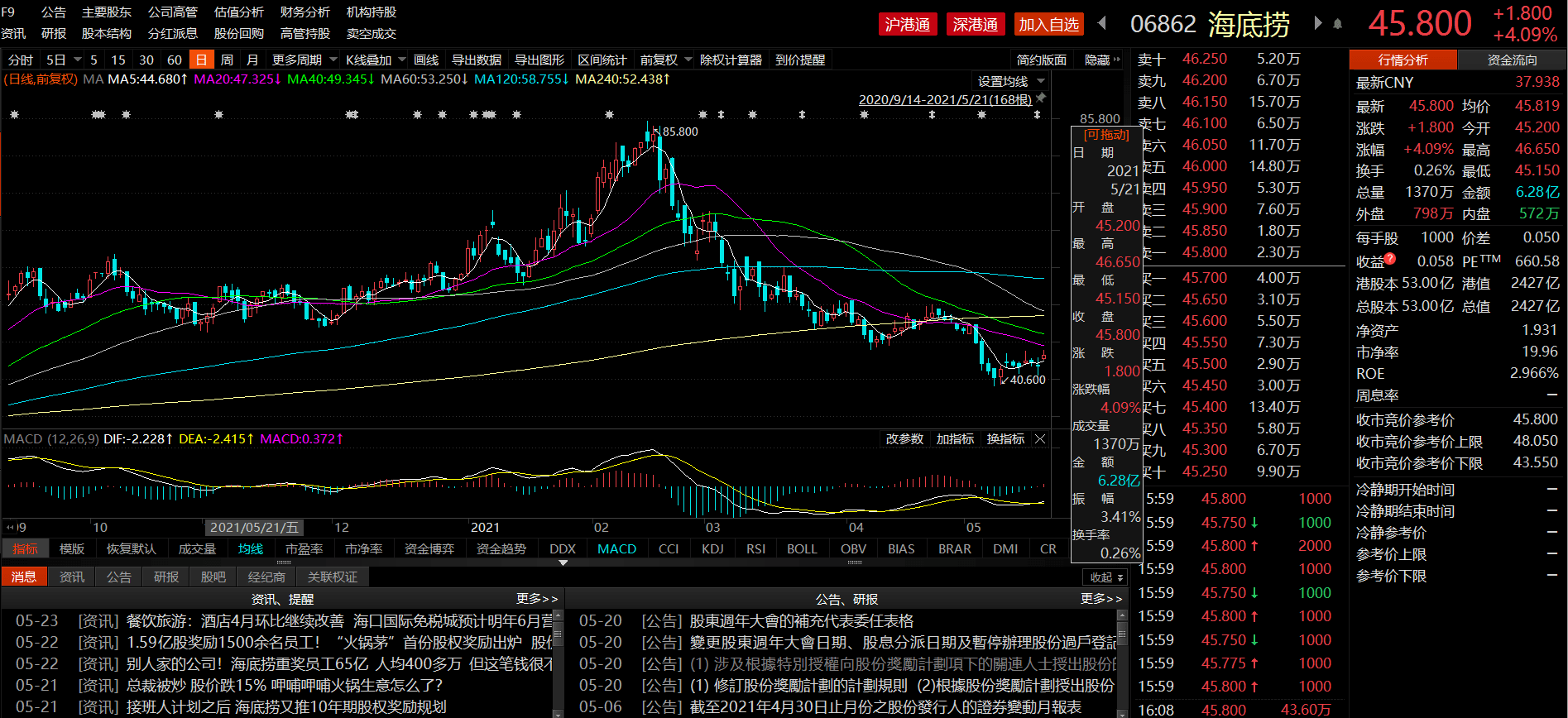Select the BOLL indicator
Viewport: 1568px width, 718px height.
pos(802,548)
